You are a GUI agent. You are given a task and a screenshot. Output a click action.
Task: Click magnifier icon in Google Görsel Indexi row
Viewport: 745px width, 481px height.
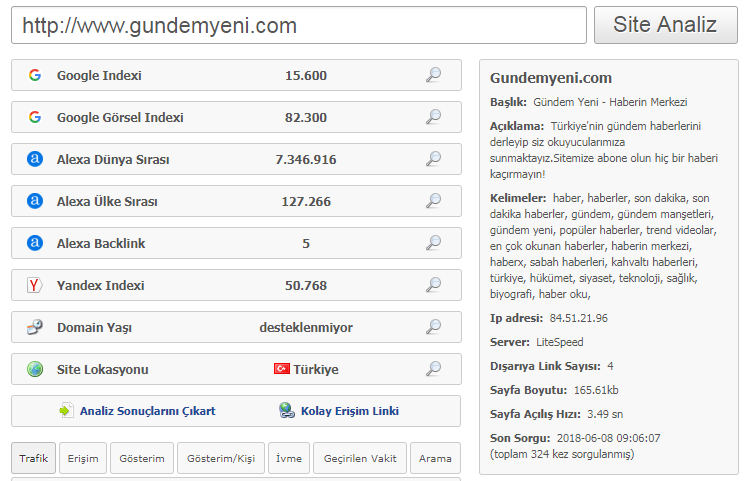click(x=433, y=116)
